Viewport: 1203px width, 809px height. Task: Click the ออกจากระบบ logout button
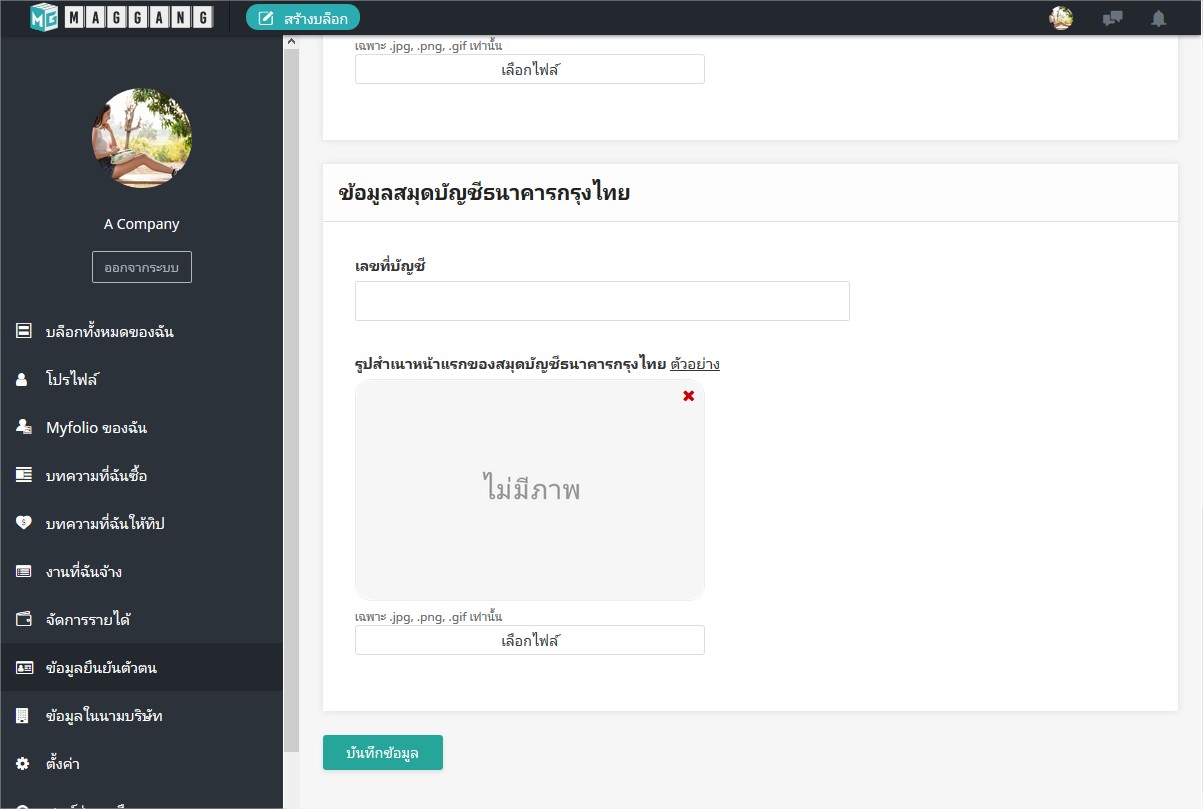[142, 267]
